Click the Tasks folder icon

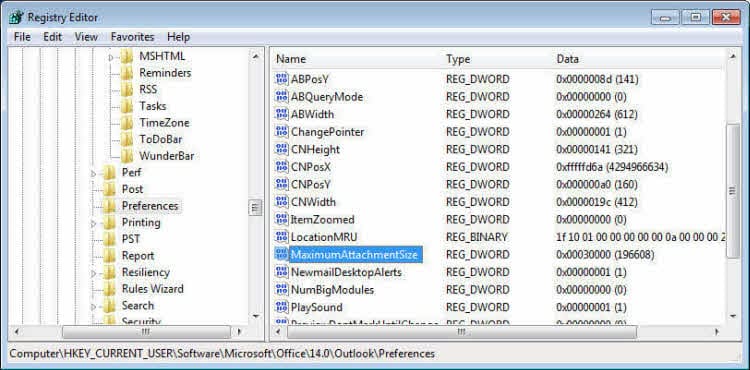pos(127,106)
